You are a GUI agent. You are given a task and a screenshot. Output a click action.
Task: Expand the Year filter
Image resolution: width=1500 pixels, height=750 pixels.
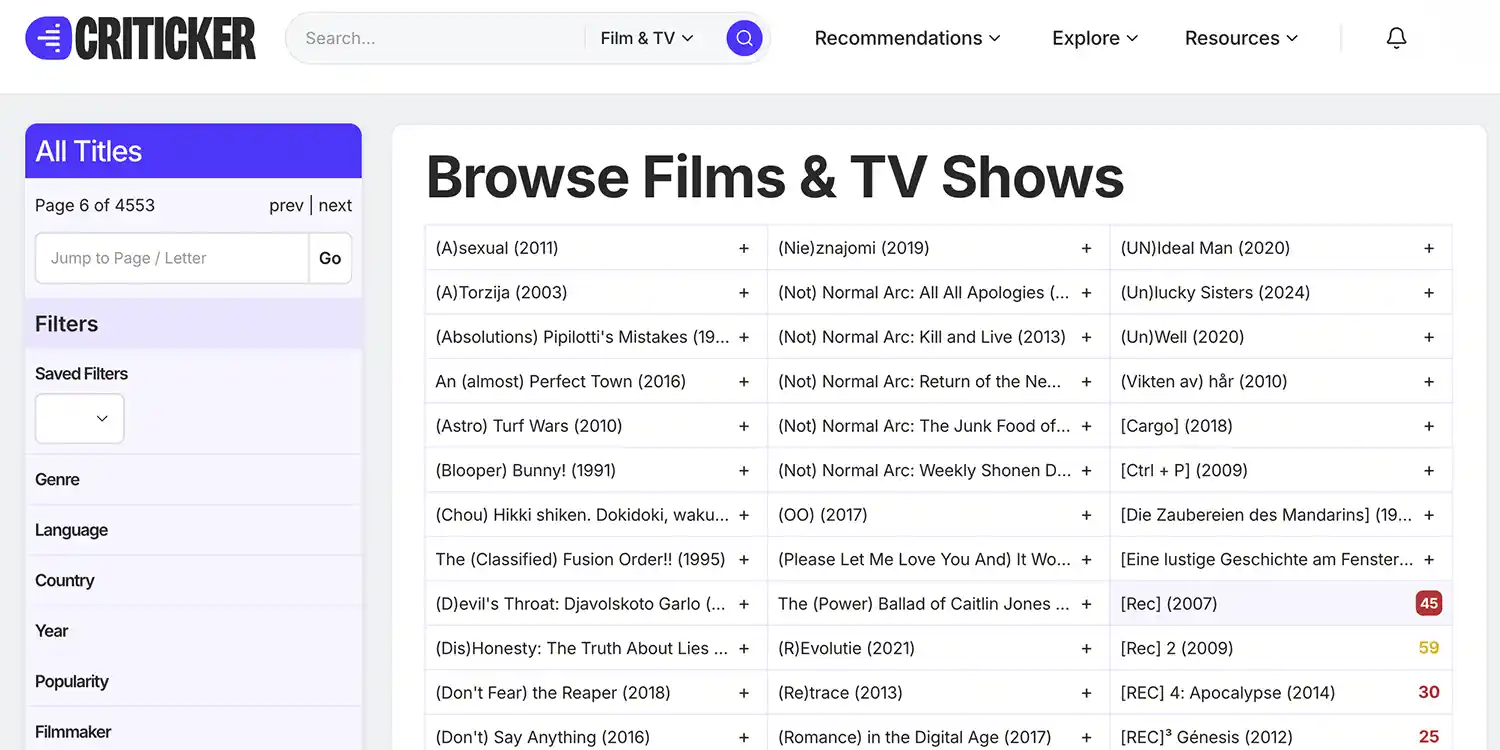pos(193,631)
